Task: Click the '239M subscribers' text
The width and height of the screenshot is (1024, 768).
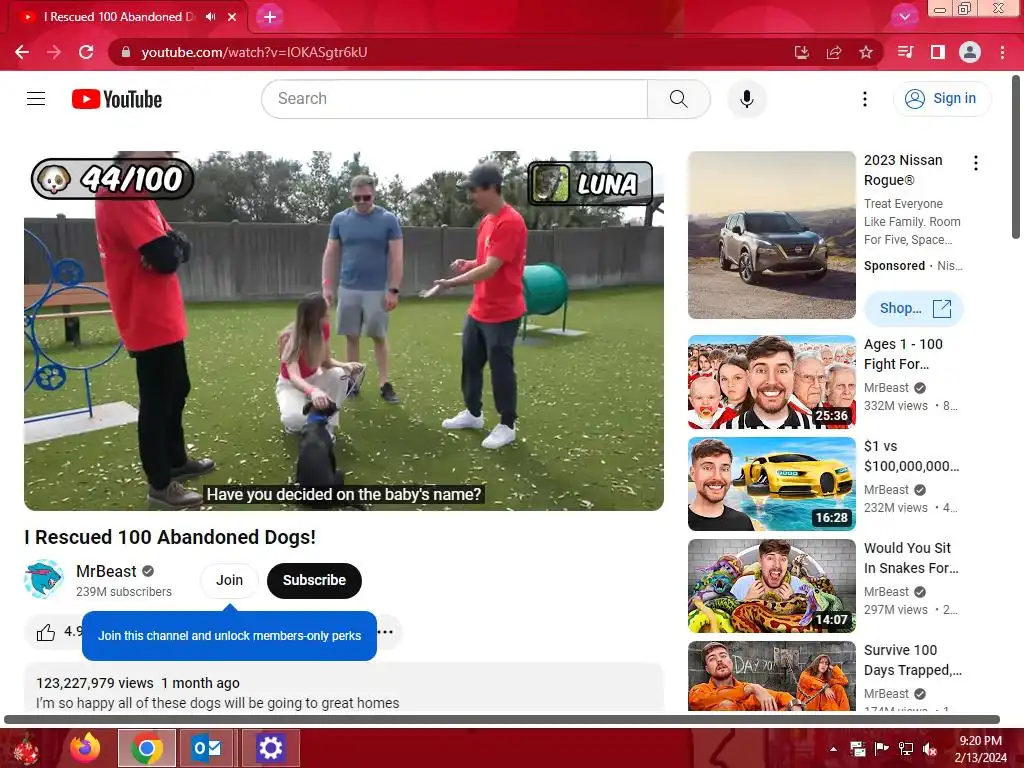Action: [124, 592]
